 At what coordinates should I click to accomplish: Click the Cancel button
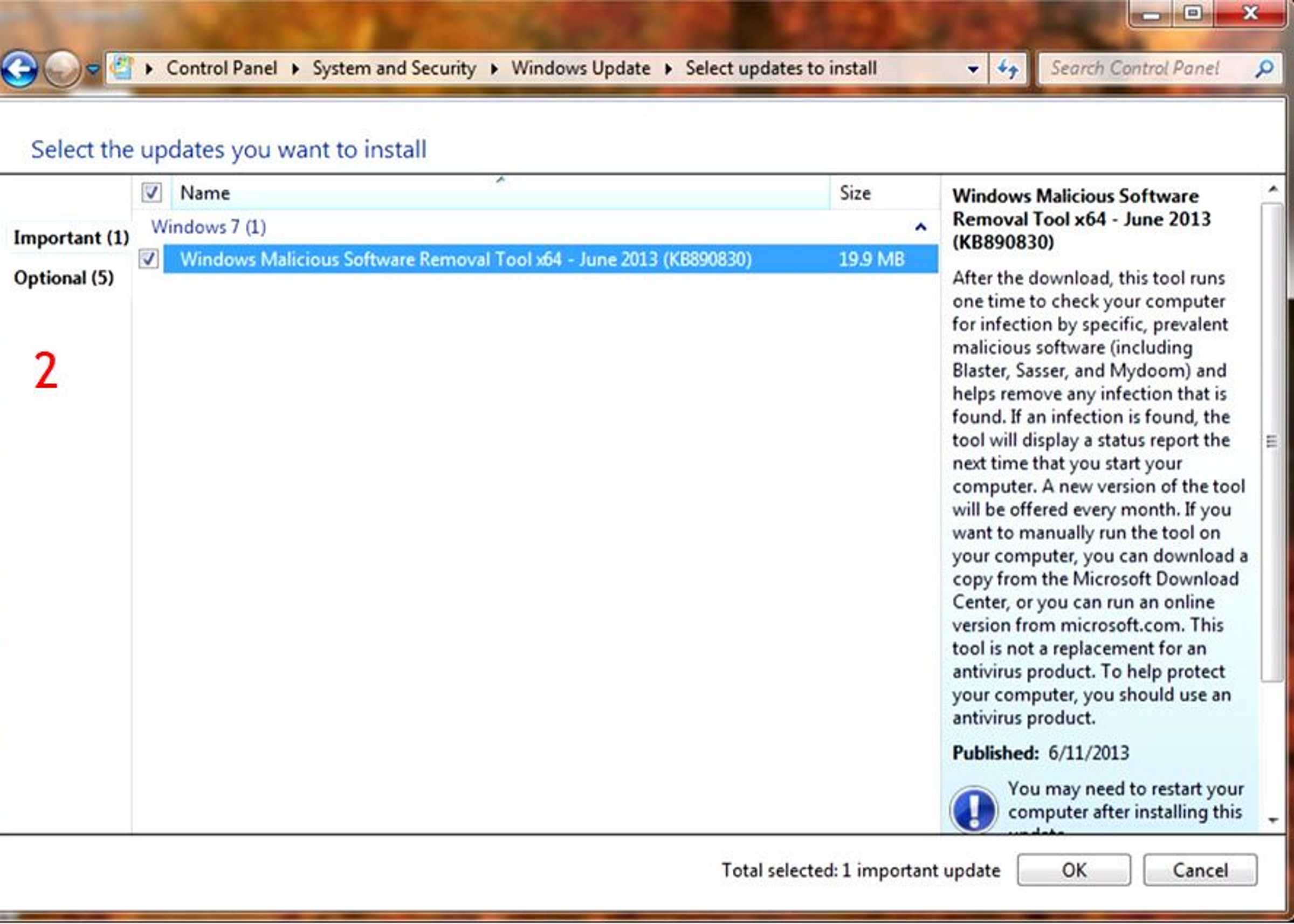pos(1200,870)
